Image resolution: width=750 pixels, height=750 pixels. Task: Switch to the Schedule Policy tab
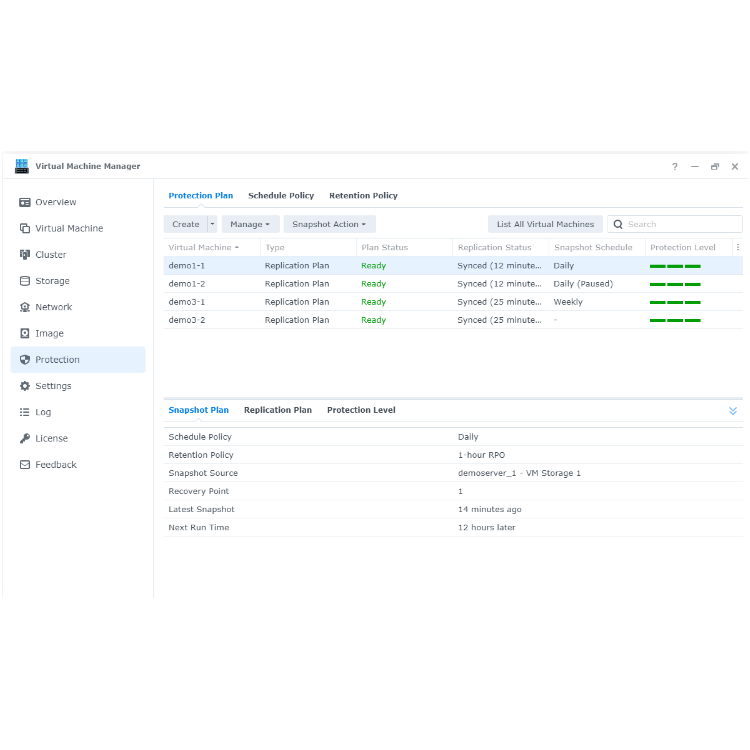coord(281,196)
